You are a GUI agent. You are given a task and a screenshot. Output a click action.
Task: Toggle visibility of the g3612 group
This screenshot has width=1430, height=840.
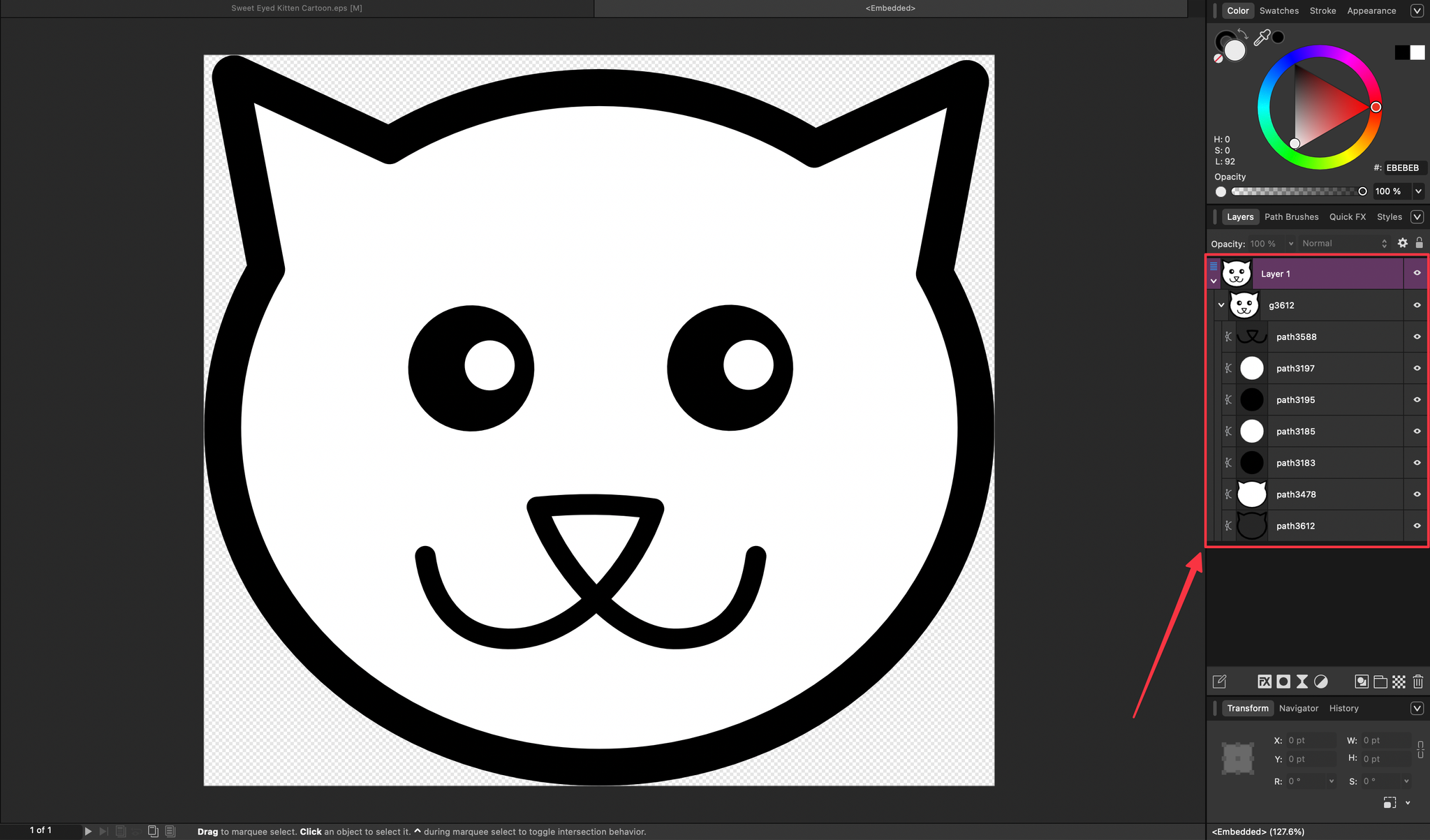[1417, 305]
